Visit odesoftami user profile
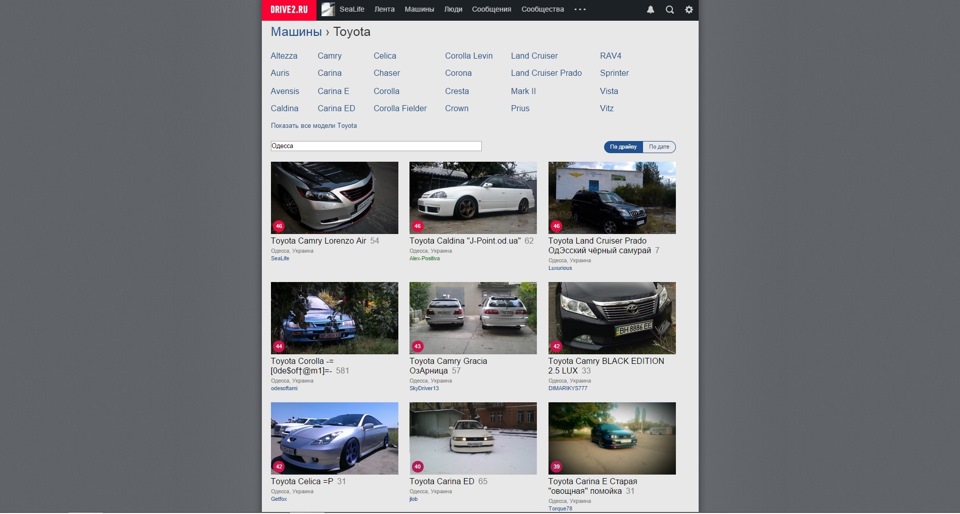Image resolution: width=960 pixels, height=514 pixels. 284,388
